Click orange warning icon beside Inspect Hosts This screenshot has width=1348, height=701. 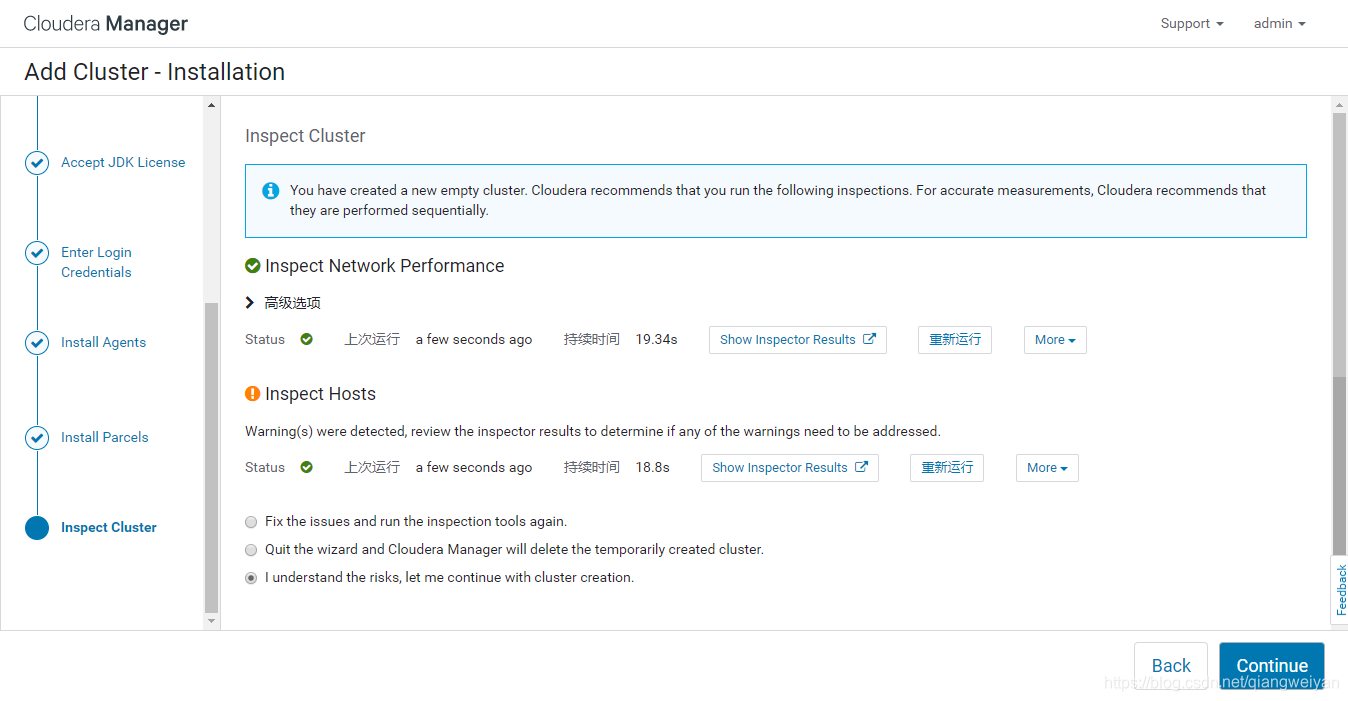[253, 394]
